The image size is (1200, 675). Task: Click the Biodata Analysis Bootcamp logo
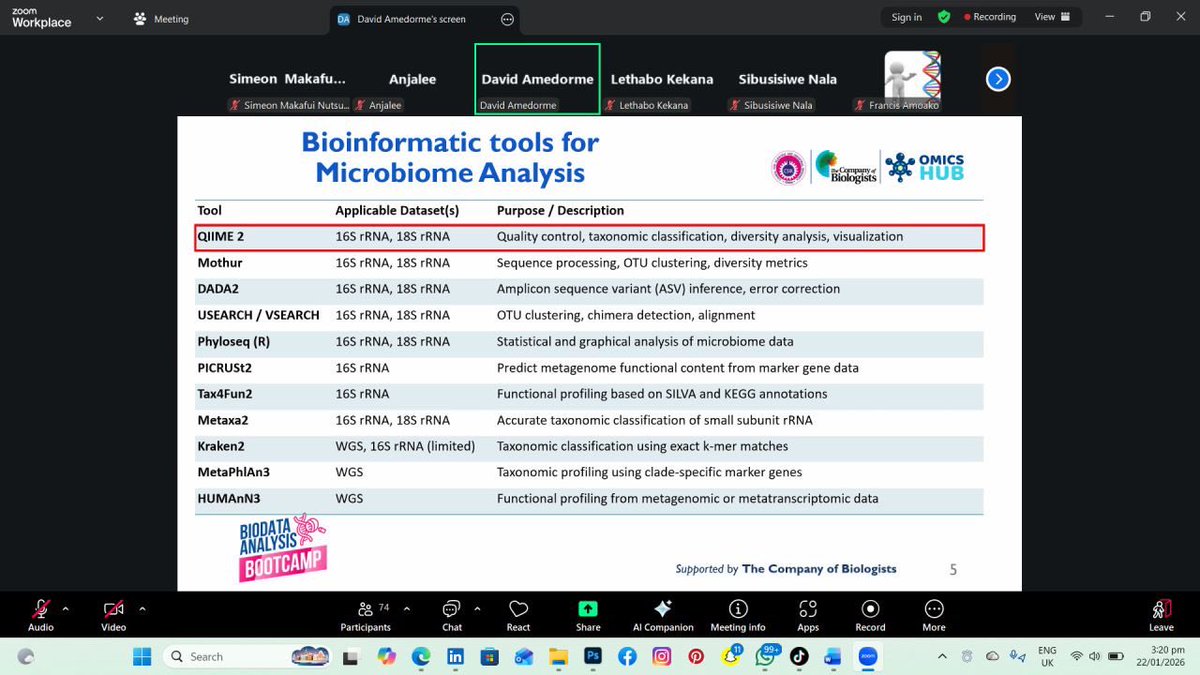(x=282, y=549)
